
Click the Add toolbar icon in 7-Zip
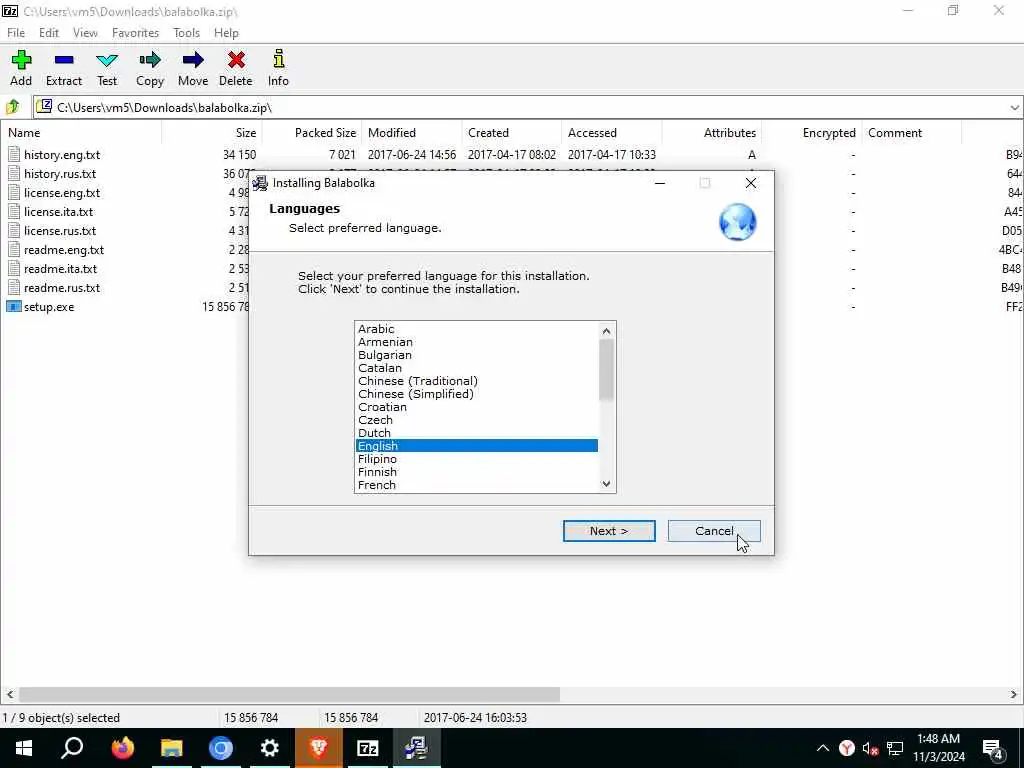tap(21, 60)
